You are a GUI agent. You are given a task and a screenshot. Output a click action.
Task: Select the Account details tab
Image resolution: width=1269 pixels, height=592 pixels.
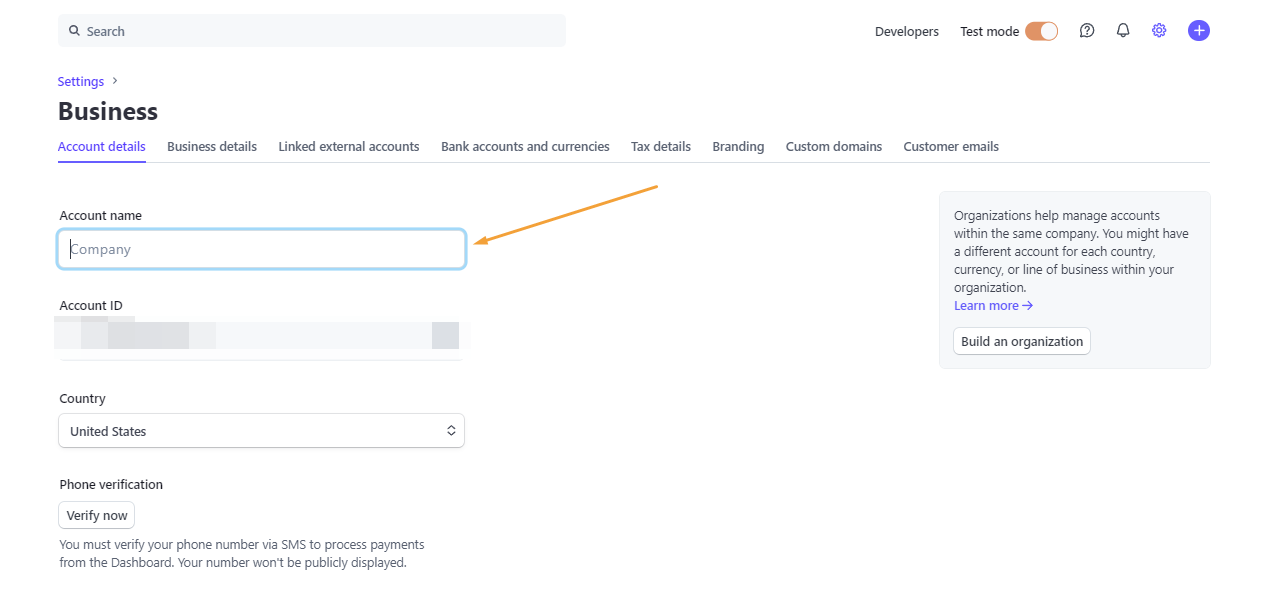pos(102,146)
